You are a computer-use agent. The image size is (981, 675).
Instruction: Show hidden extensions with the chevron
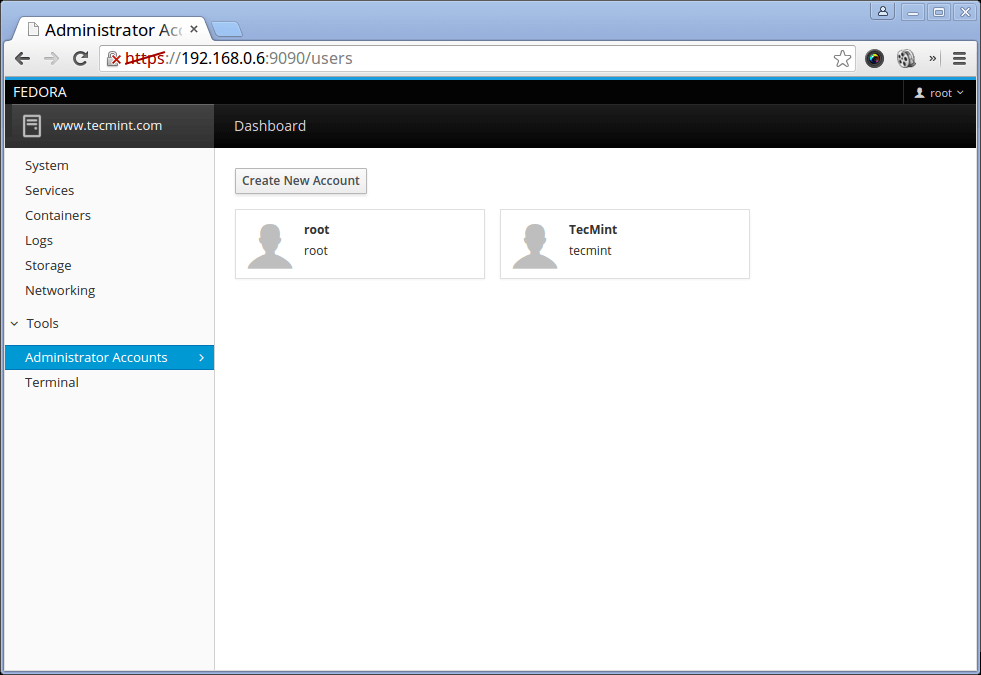932,58
